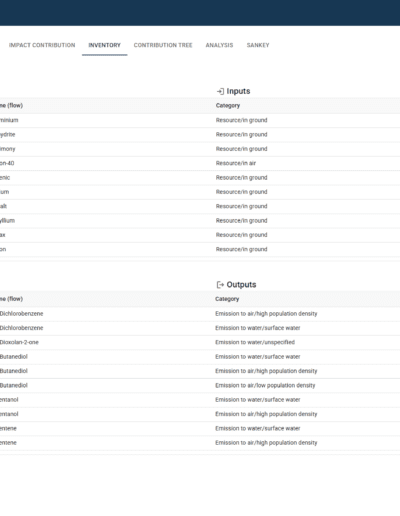Select the Anhydrite input row
Screen dimensions: 400x516
[200, 135]
